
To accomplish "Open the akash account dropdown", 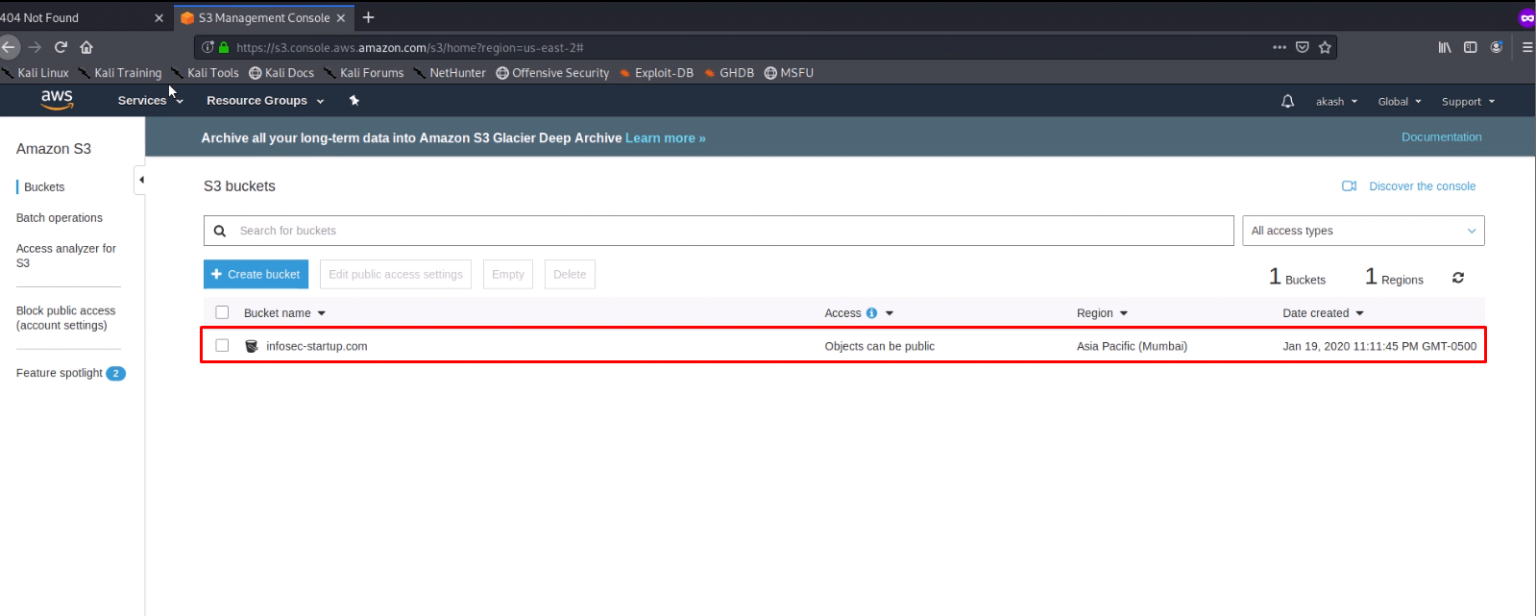I will point(1337,100).
